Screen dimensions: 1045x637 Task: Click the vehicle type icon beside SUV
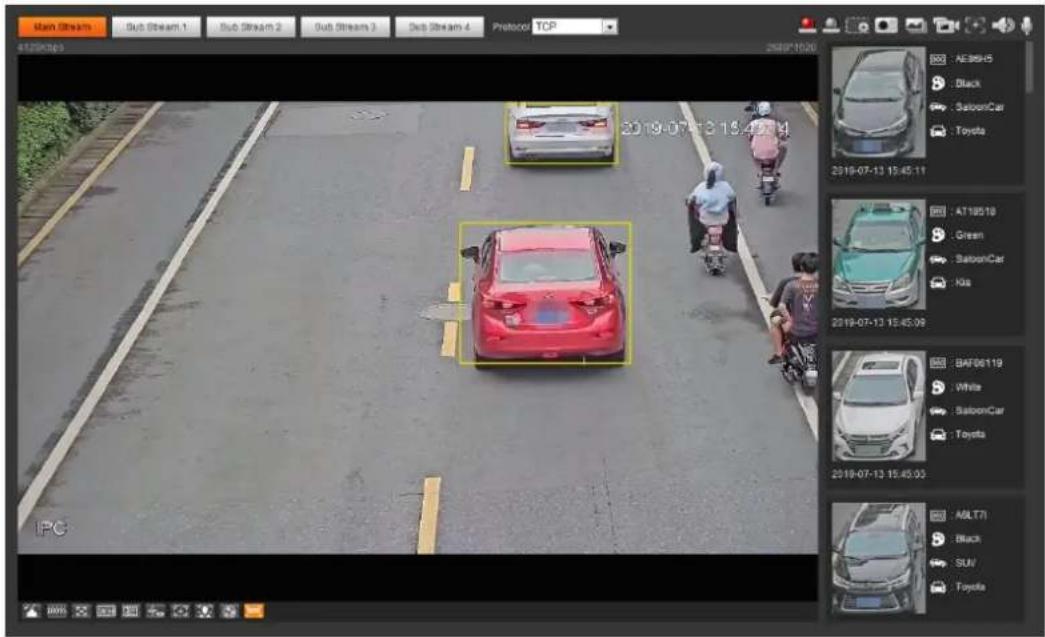point(938,563)
